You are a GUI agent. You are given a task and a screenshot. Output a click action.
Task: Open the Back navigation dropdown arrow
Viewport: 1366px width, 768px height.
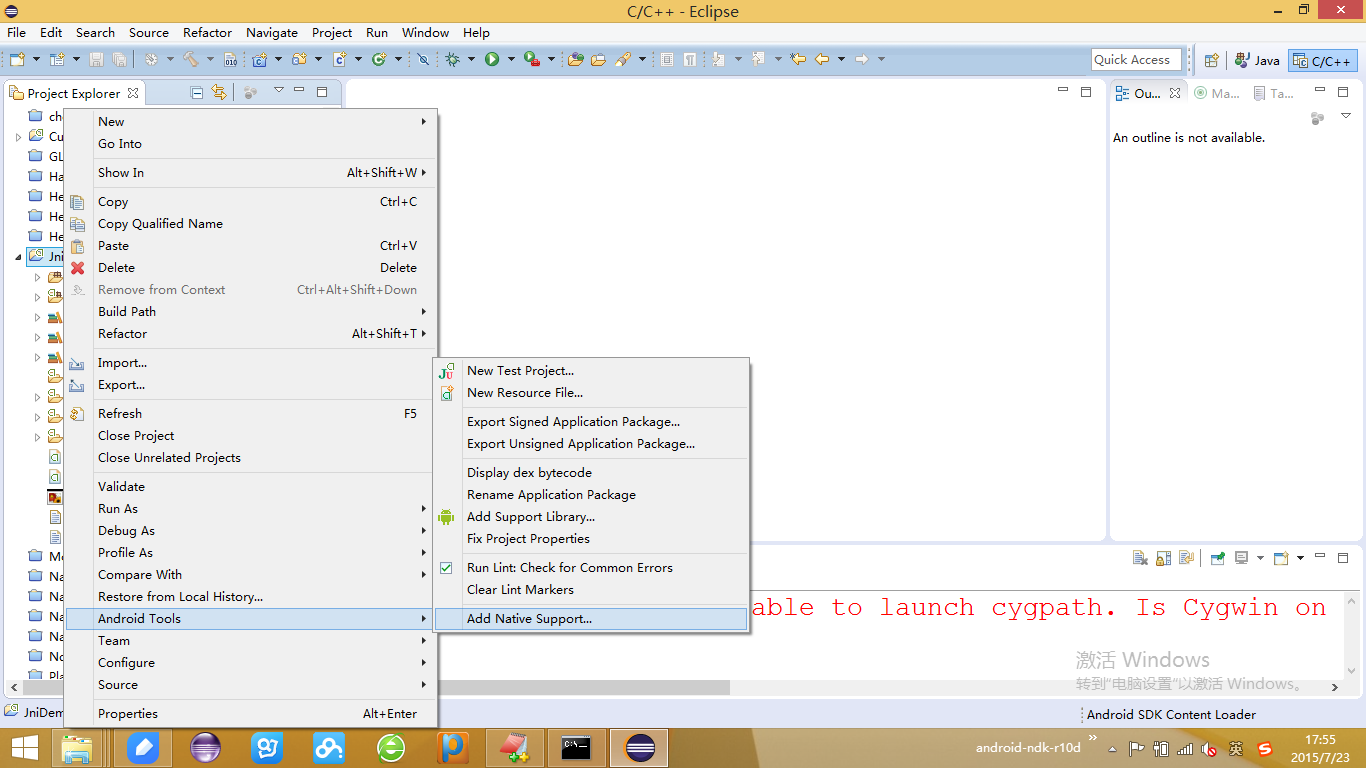click(x=841, y=59)
